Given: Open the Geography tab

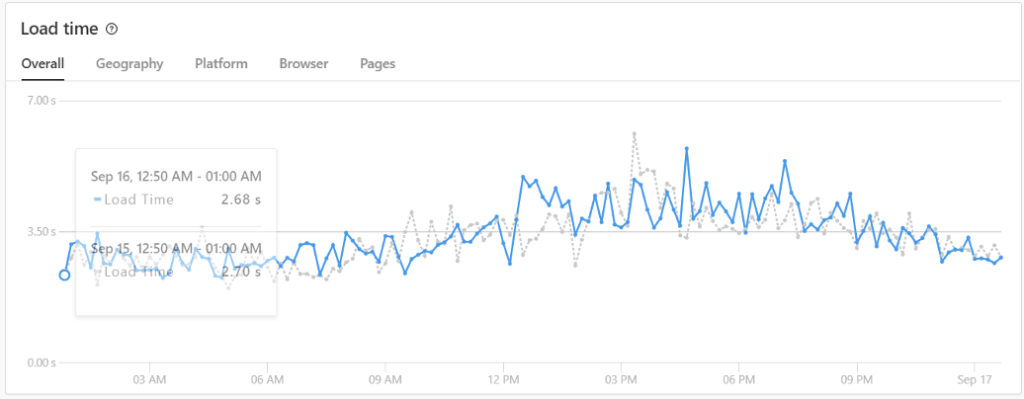Looking at the screenshot, I should point(129,63).
